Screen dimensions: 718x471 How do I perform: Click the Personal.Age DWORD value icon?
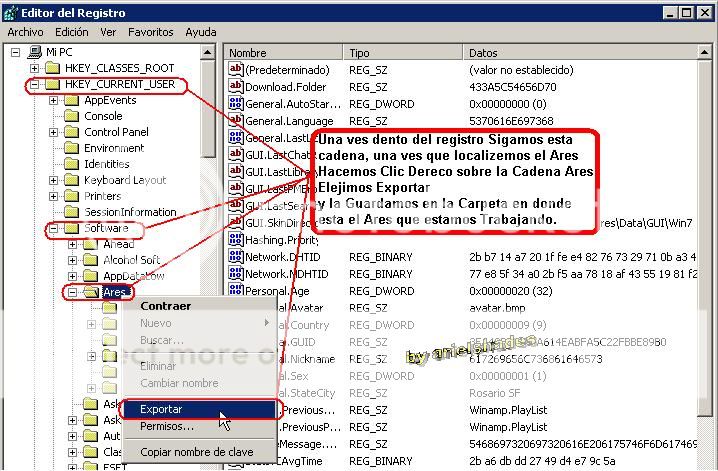[x=236, y=291]
